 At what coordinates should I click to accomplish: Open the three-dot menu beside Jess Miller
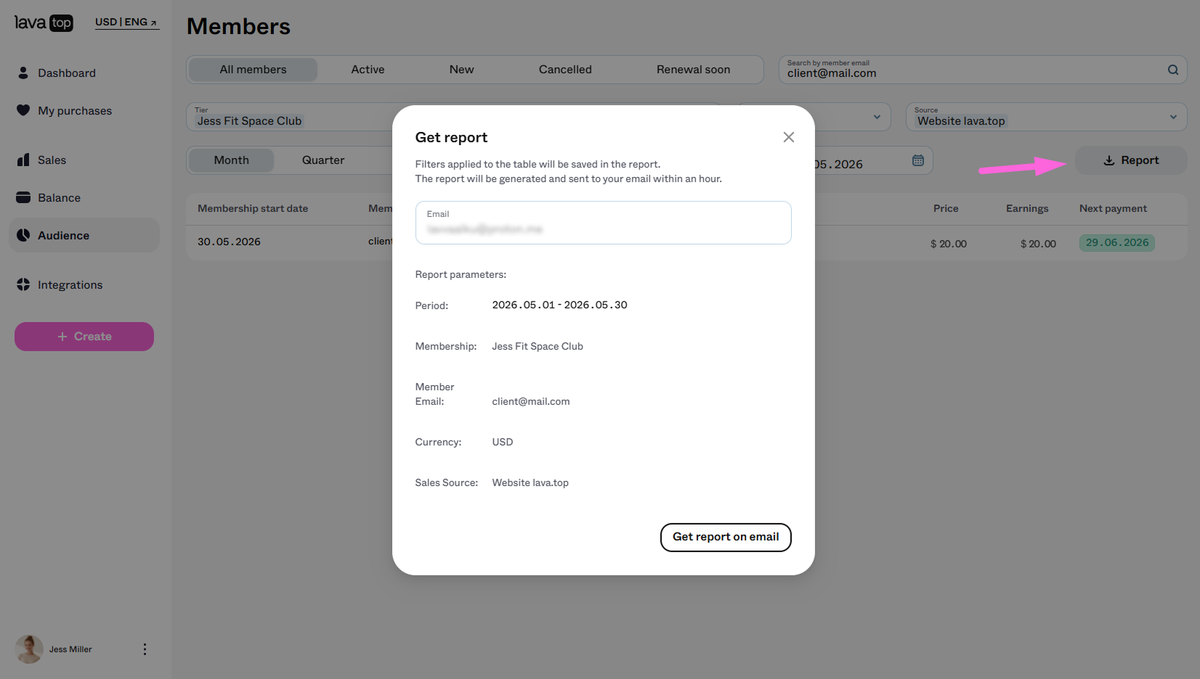pyautogui.click(x=144, y=649)
